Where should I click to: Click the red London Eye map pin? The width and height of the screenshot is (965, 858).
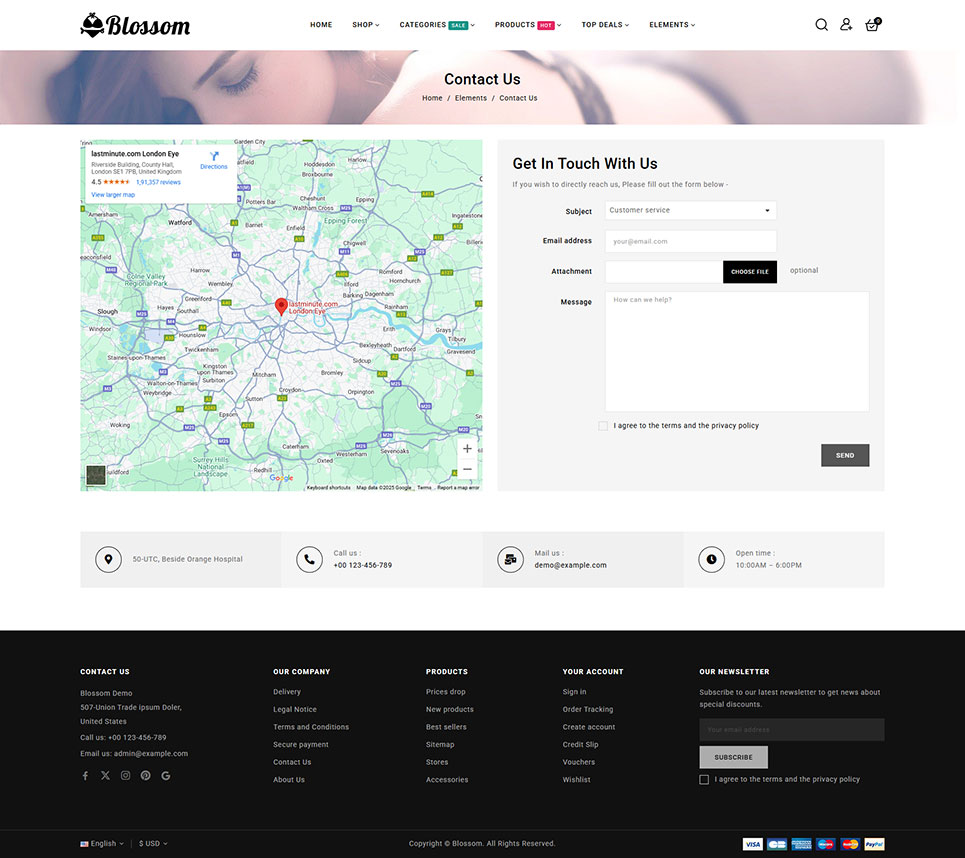coord(281,306)
